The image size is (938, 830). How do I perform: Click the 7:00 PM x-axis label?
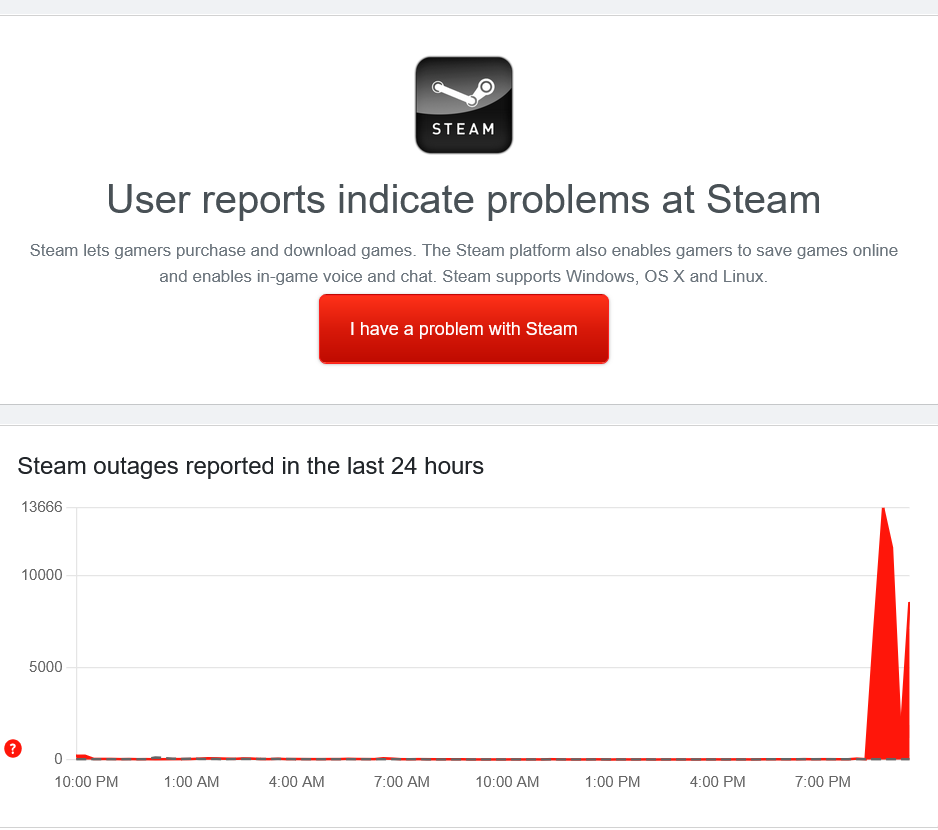coord(823,782)
